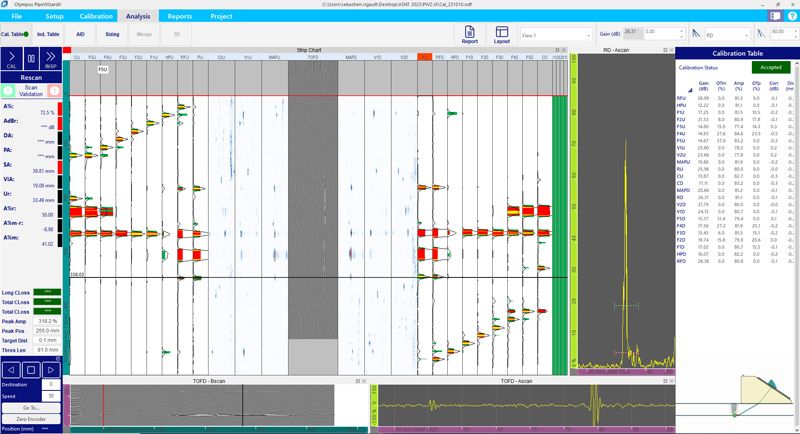The height and width of the screenshot is (434, 800).
Task: Toggle the Cal. Table button
Action: point(16,33)
